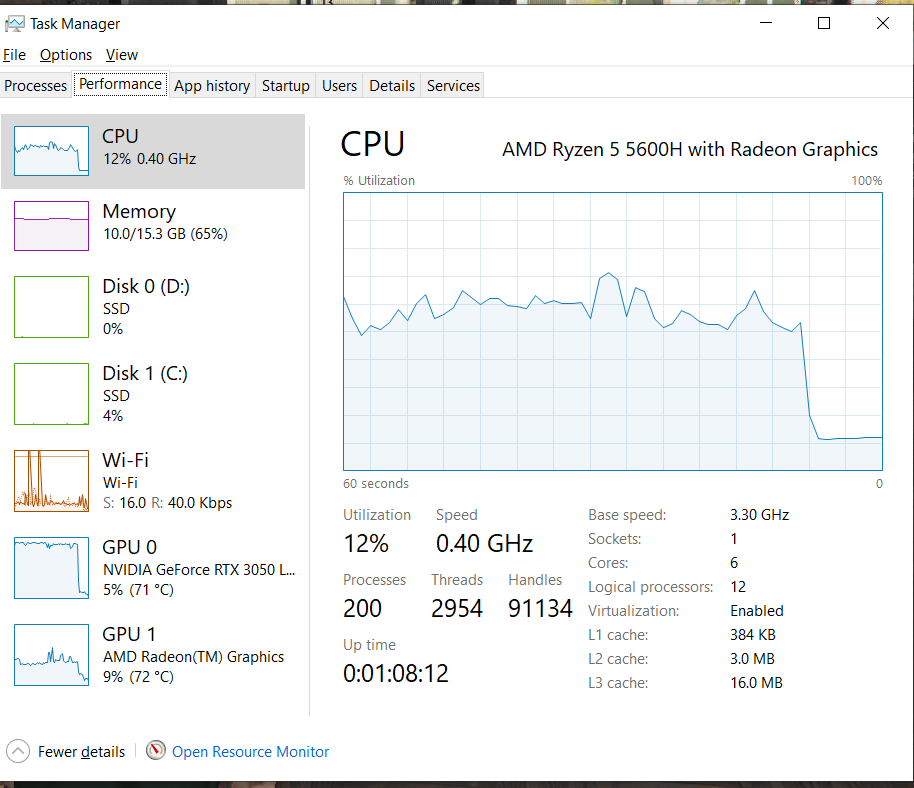Select the Wi-Fi activity graph thumbnail
Image resolution: width=914 pixels, height=788 pixels.
(51, 481)
